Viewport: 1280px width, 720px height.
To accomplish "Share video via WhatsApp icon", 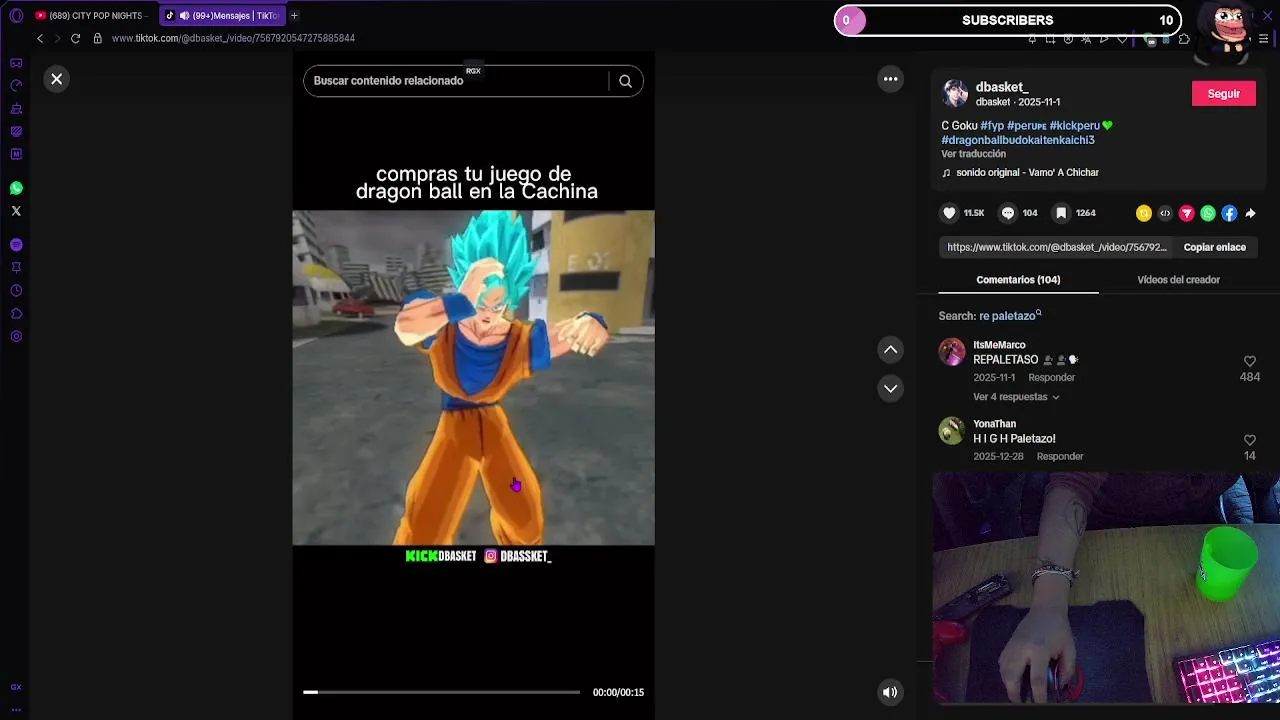I will pos(1208,213).
